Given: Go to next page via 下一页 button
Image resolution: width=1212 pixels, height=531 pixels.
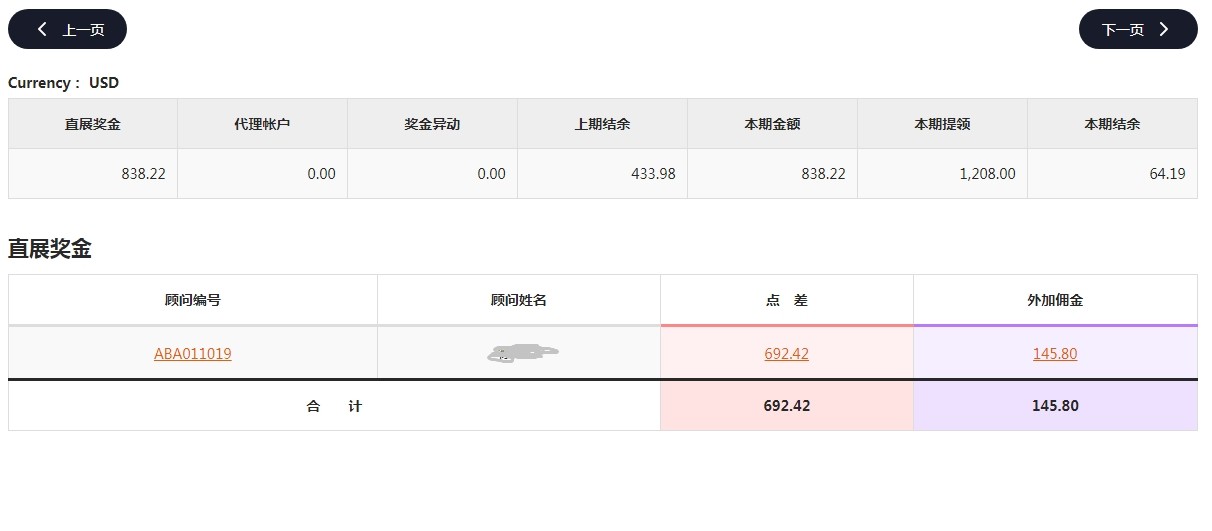Looking at the screenshot, I should (1137, 29).
